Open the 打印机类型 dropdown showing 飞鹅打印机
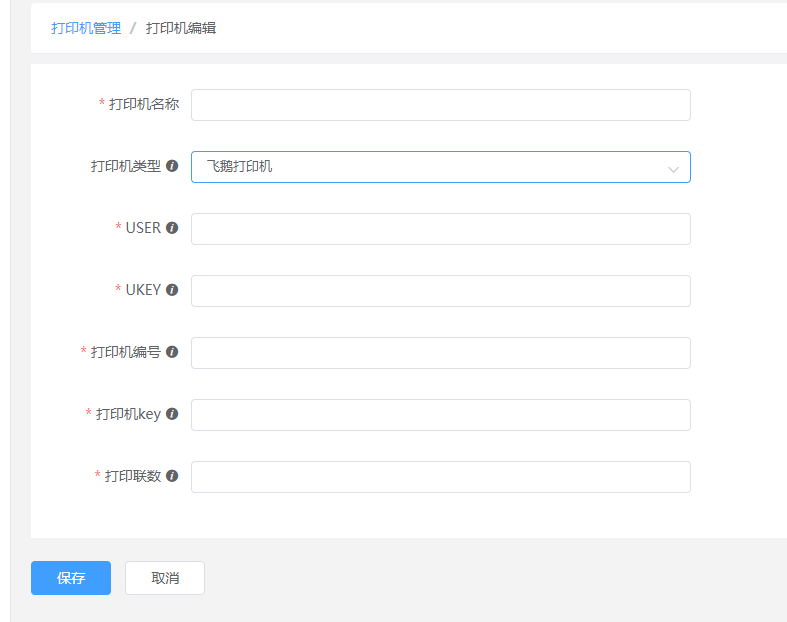Viewport: 787px width, 622px height. (441, 167)
